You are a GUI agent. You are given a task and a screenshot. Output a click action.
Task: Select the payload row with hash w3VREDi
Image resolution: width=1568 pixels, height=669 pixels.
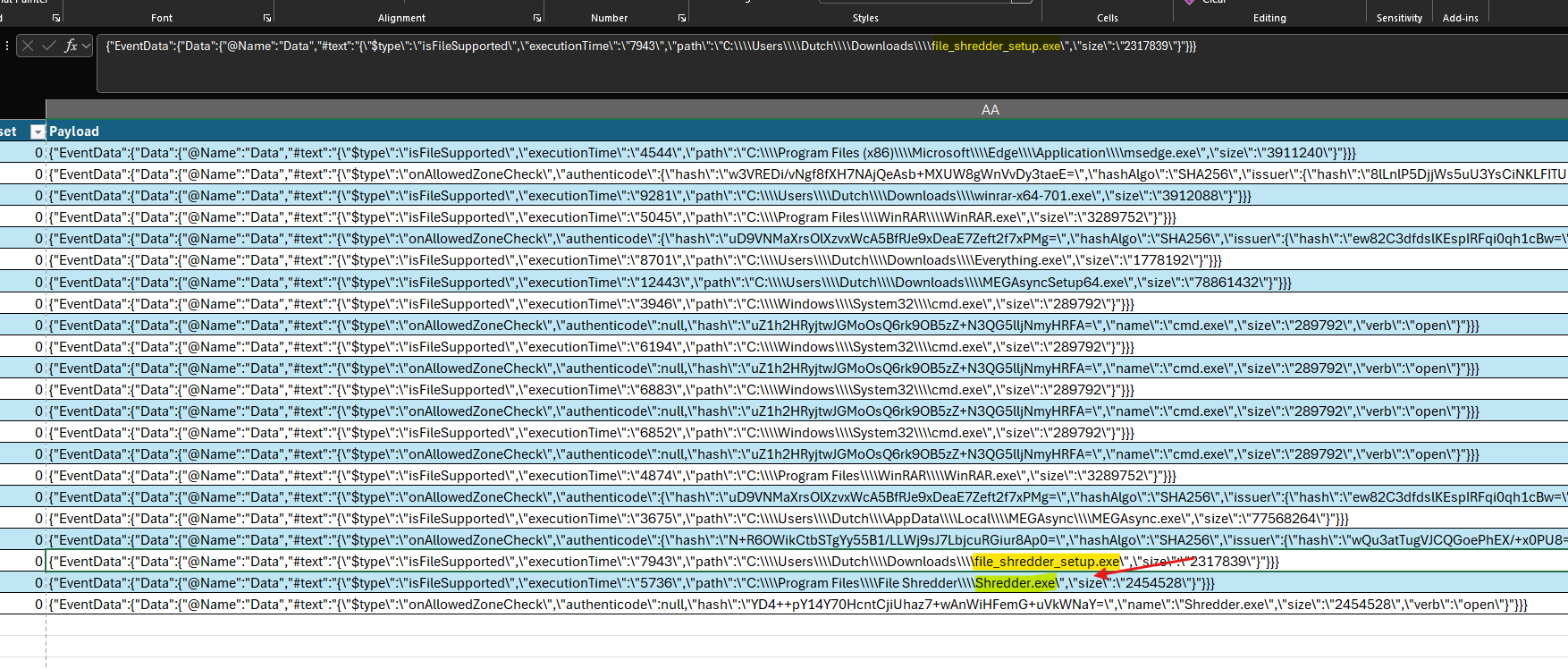(x=807, y=174)
